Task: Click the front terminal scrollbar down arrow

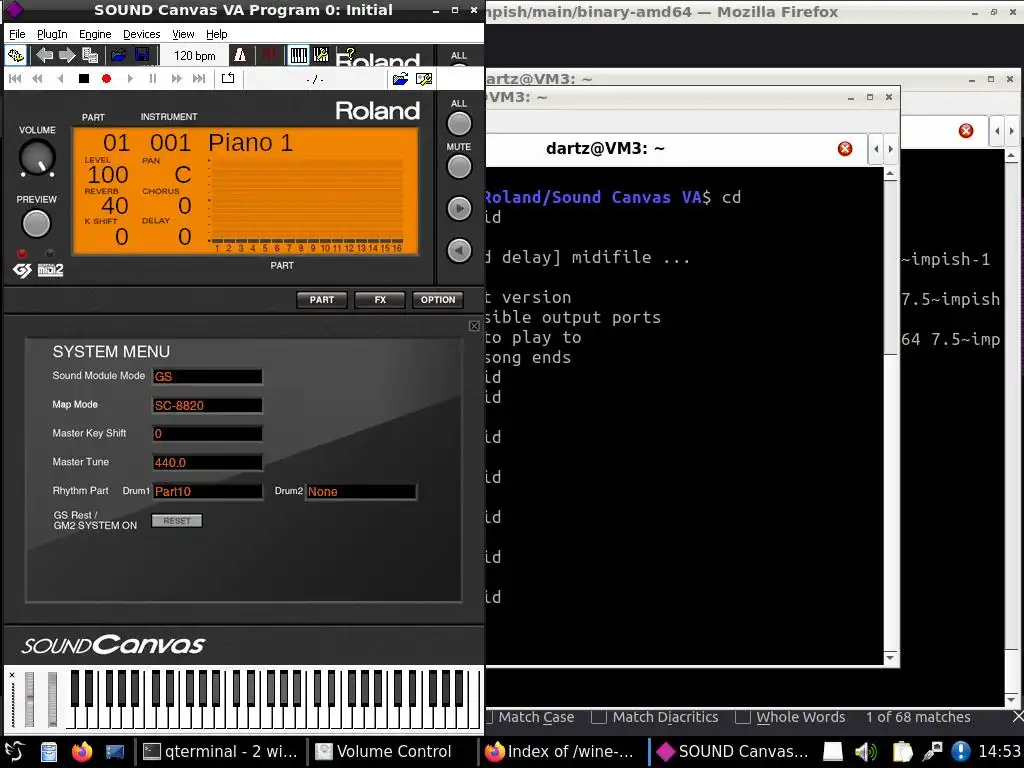Action: click(x=890, y=658)
